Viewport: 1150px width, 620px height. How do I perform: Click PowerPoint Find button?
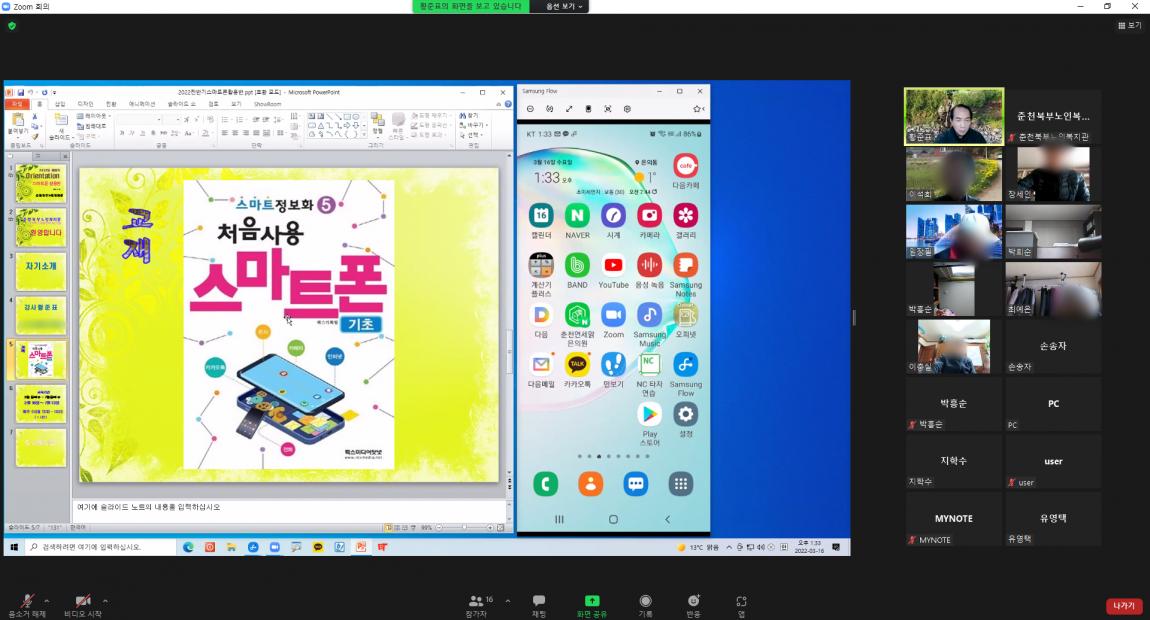(x=469, y=116)
